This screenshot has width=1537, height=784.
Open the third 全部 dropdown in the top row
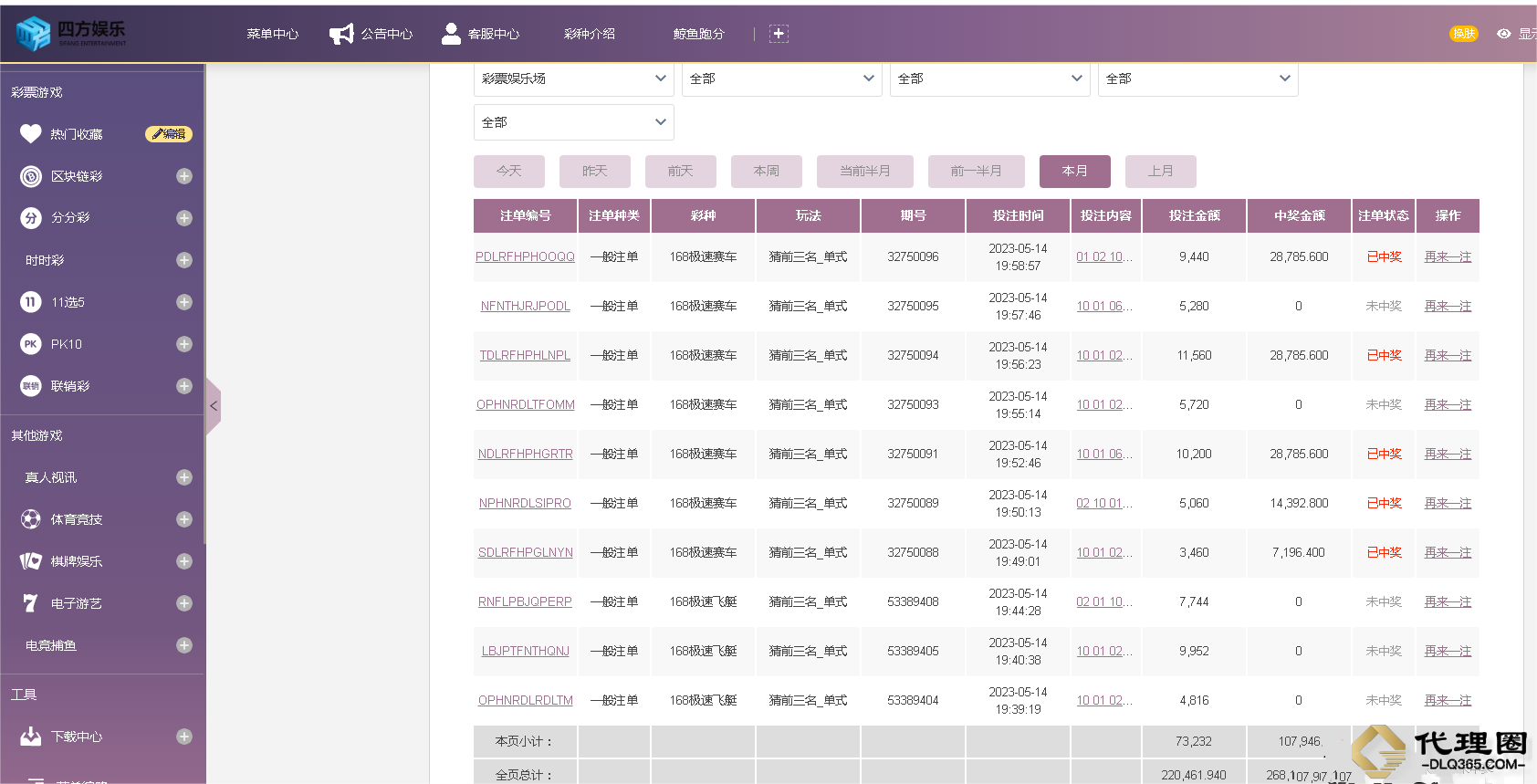click(990, 78)
